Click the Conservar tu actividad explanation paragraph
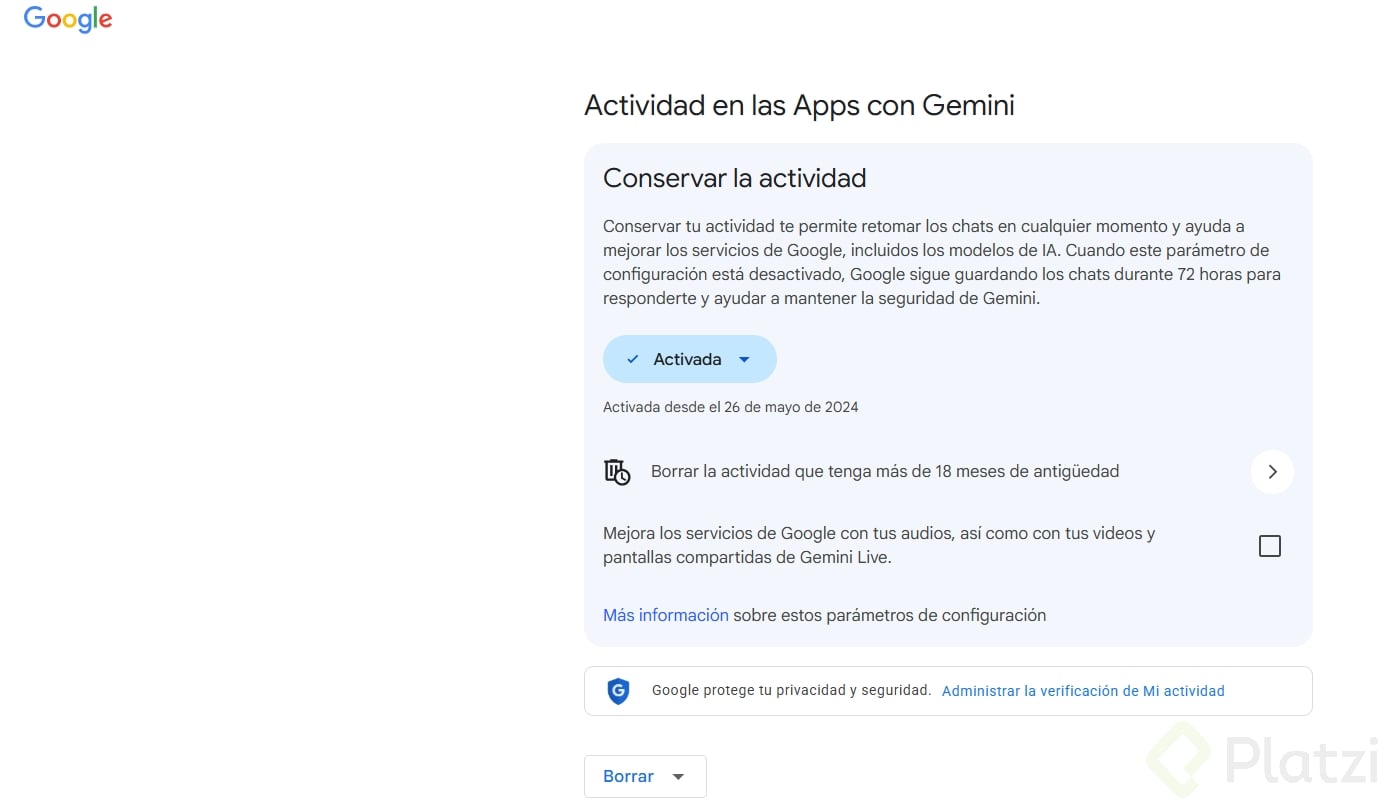This screenshot has width=1392, height=807. (x=942, y=262)
